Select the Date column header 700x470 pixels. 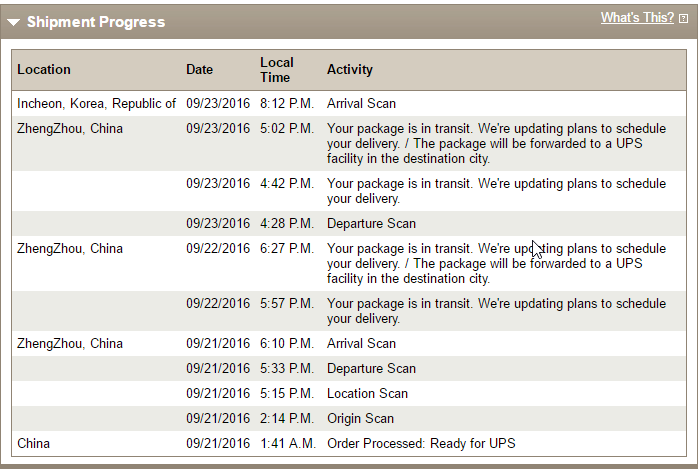pos(200,70)
